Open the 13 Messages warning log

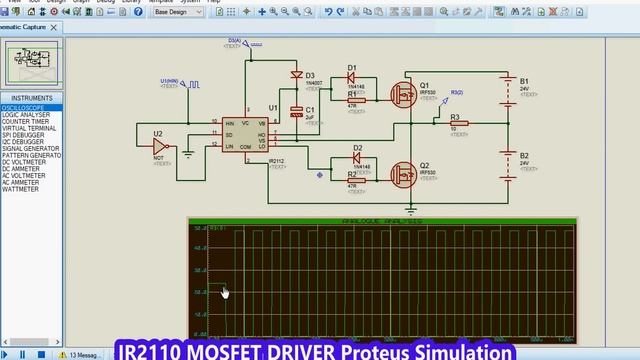(79, 355)
